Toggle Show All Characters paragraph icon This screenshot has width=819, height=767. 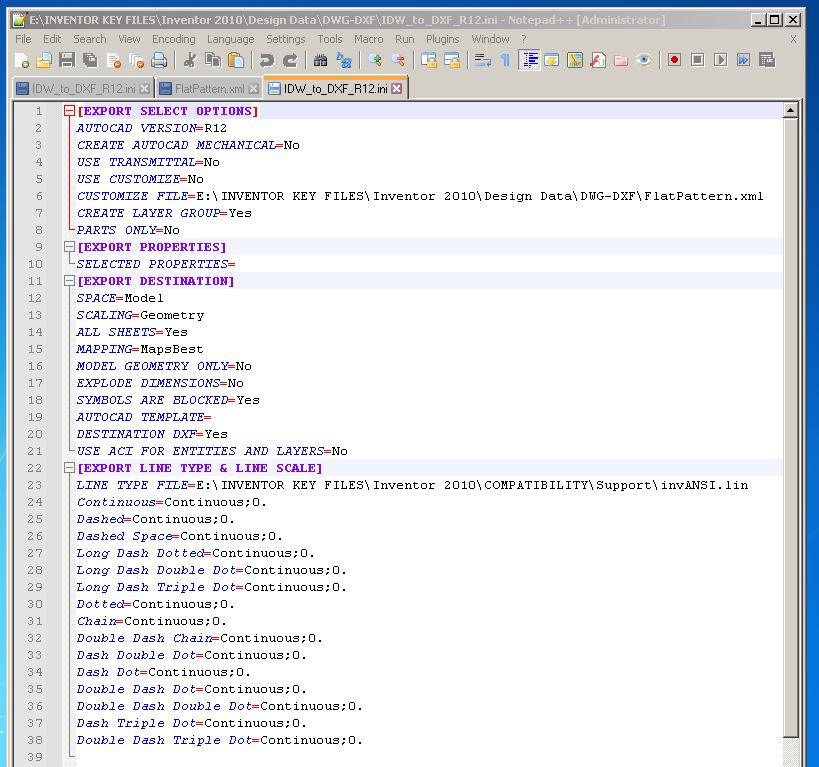tap(505, 61)
